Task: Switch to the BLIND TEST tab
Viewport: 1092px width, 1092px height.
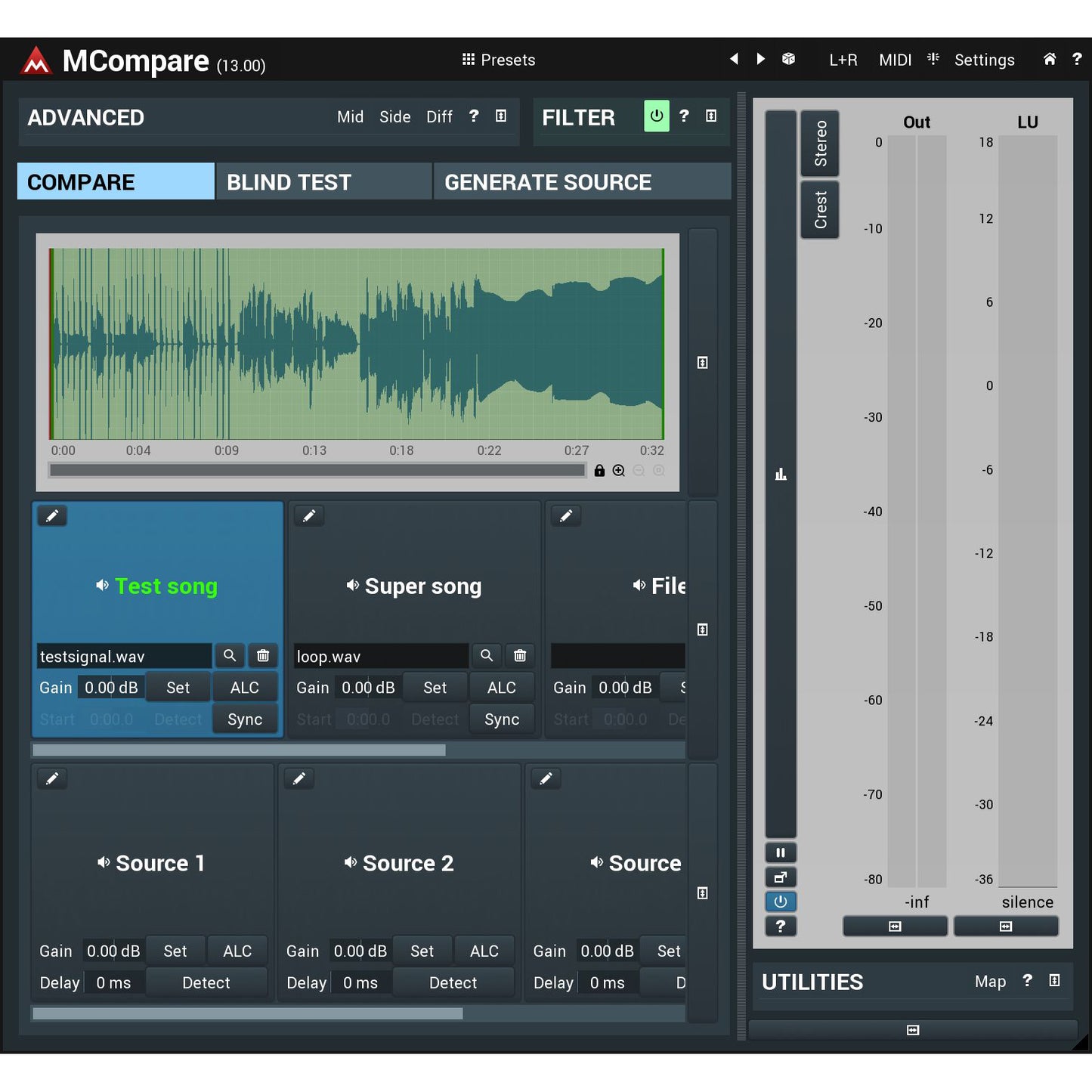Action: pos(323,181)
